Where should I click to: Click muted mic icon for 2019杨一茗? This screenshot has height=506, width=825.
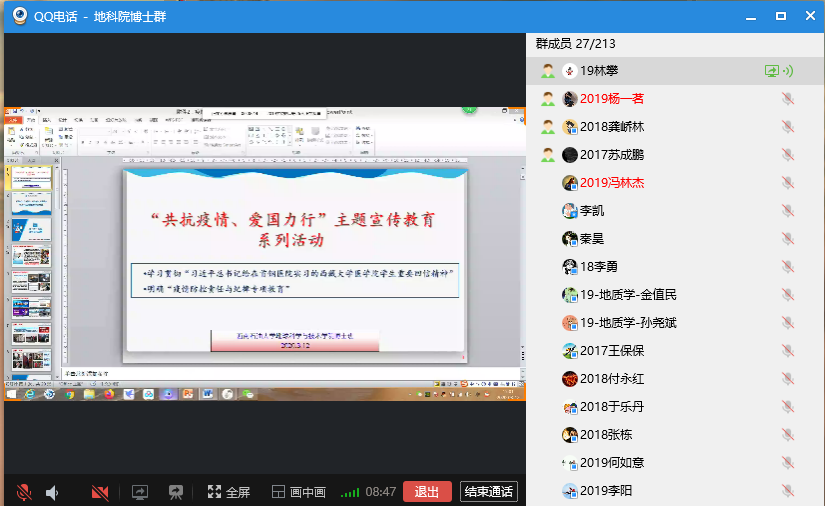[x=788, y=99]
